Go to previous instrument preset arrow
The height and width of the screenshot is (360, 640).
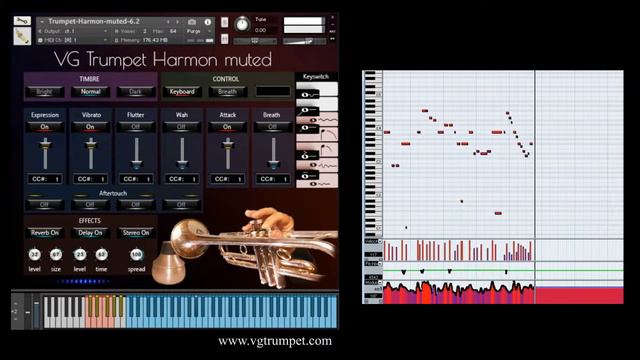168,21
